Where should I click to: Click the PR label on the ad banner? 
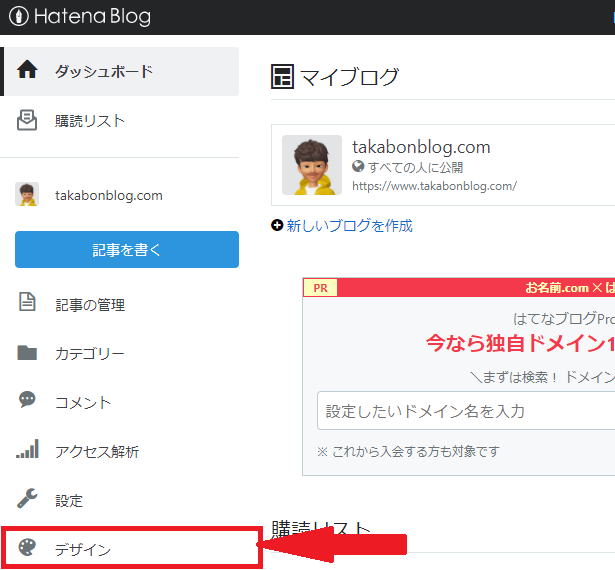[x=320, y=288]
